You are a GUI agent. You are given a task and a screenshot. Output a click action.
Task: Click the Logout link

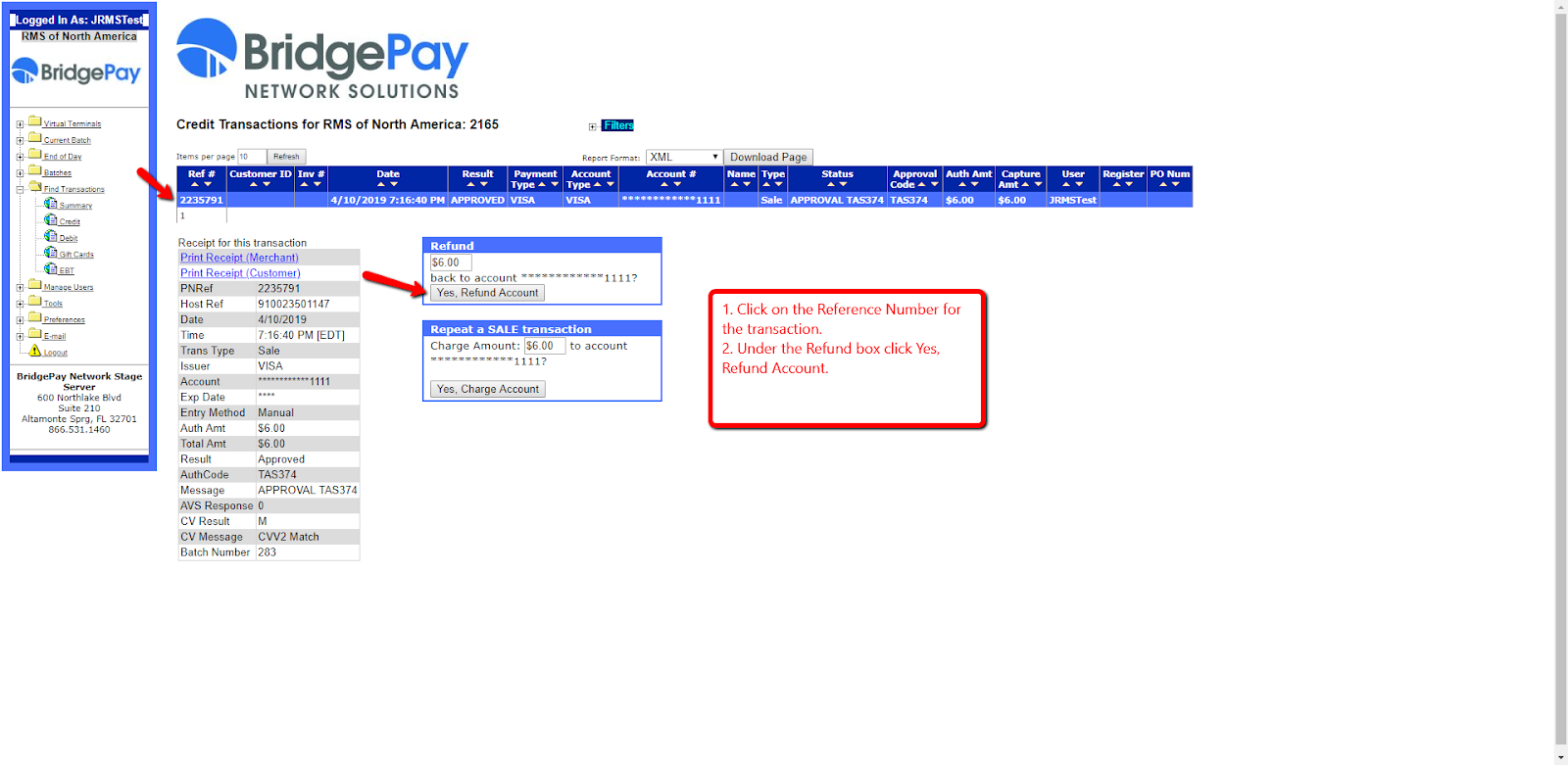(56, 353)
